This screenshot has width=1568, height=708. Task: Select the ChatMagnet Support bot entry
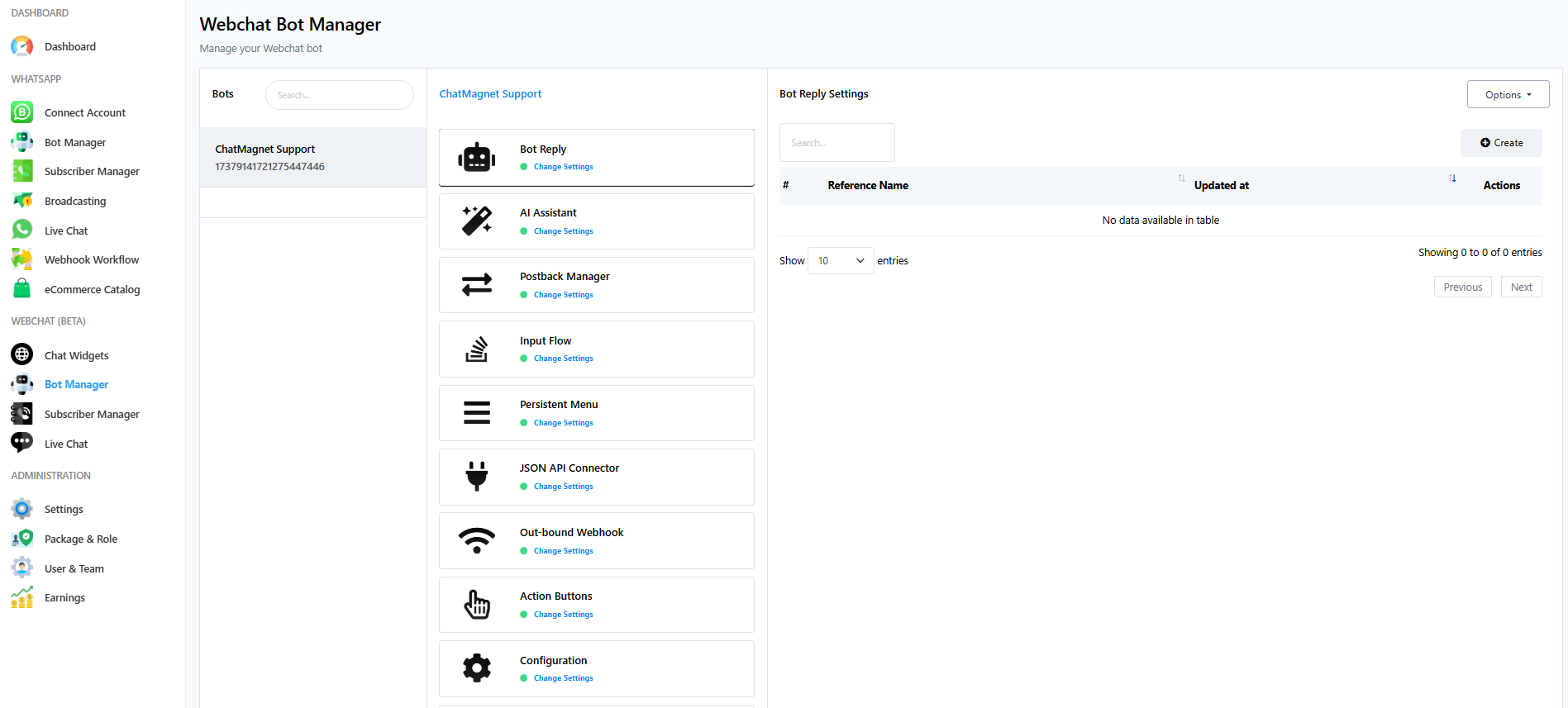[x=313, y=157]
